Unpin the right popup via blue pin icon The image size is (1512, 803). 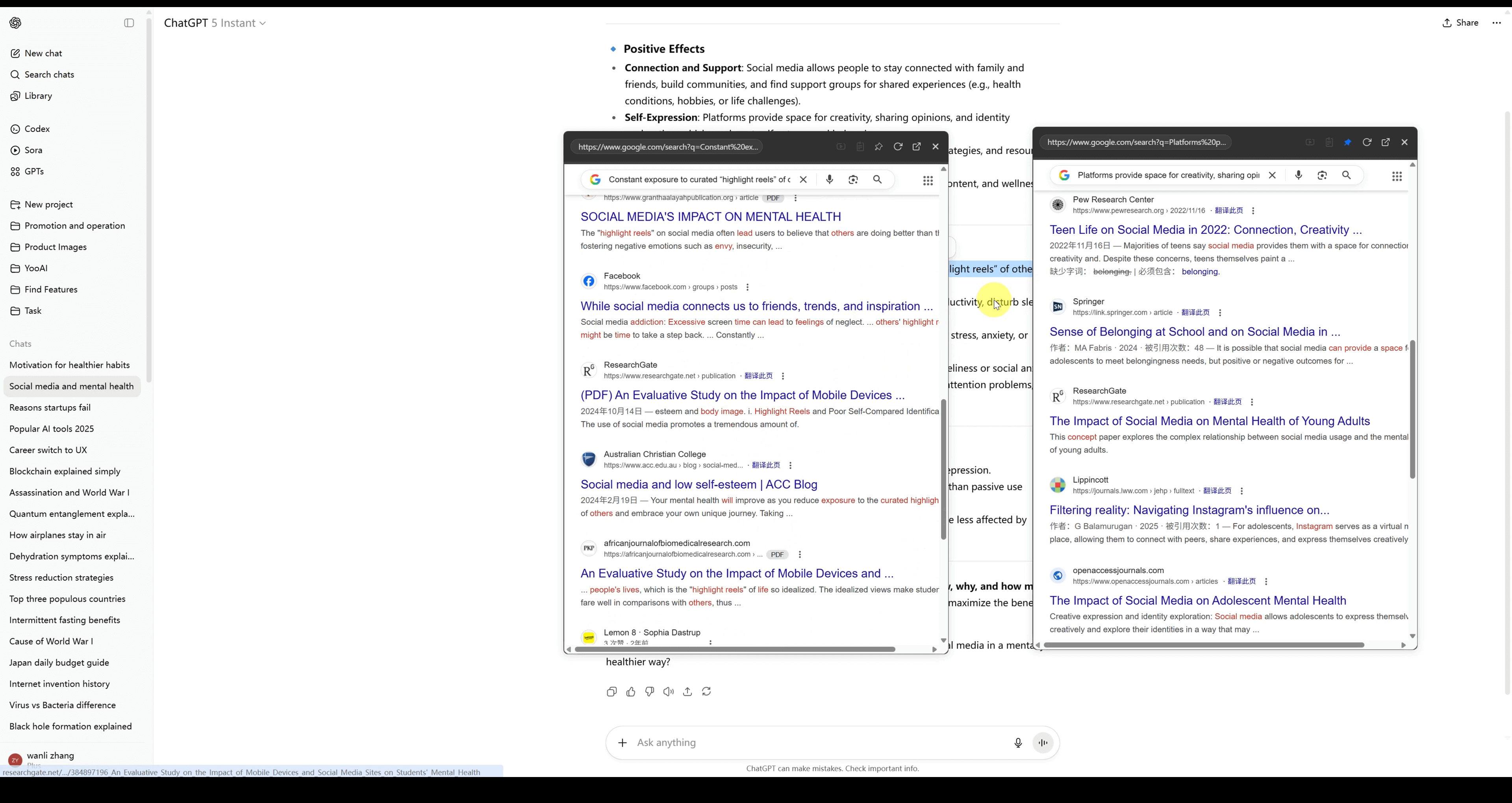pos(1348,142)
